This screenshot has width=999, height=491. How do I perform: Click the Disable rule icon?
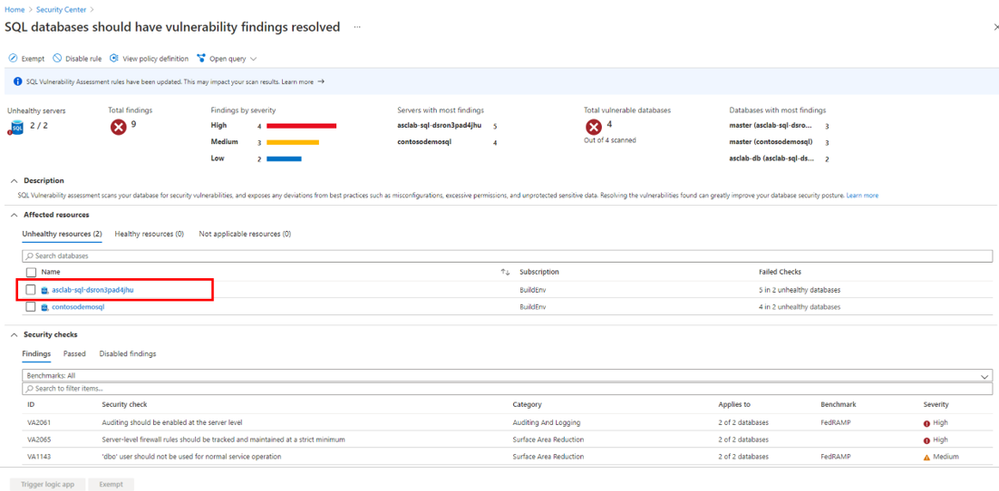[x=57, y=59]
